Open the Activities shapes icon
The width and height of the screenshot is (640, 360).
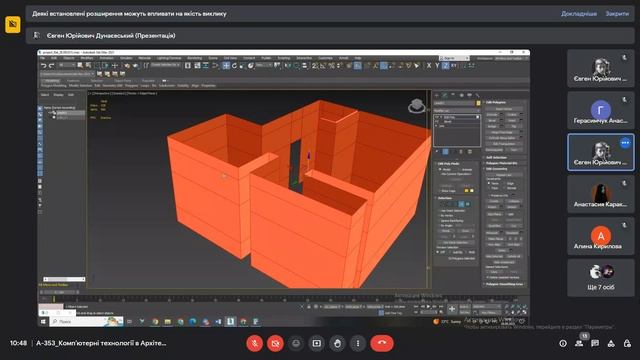[611, 343]
